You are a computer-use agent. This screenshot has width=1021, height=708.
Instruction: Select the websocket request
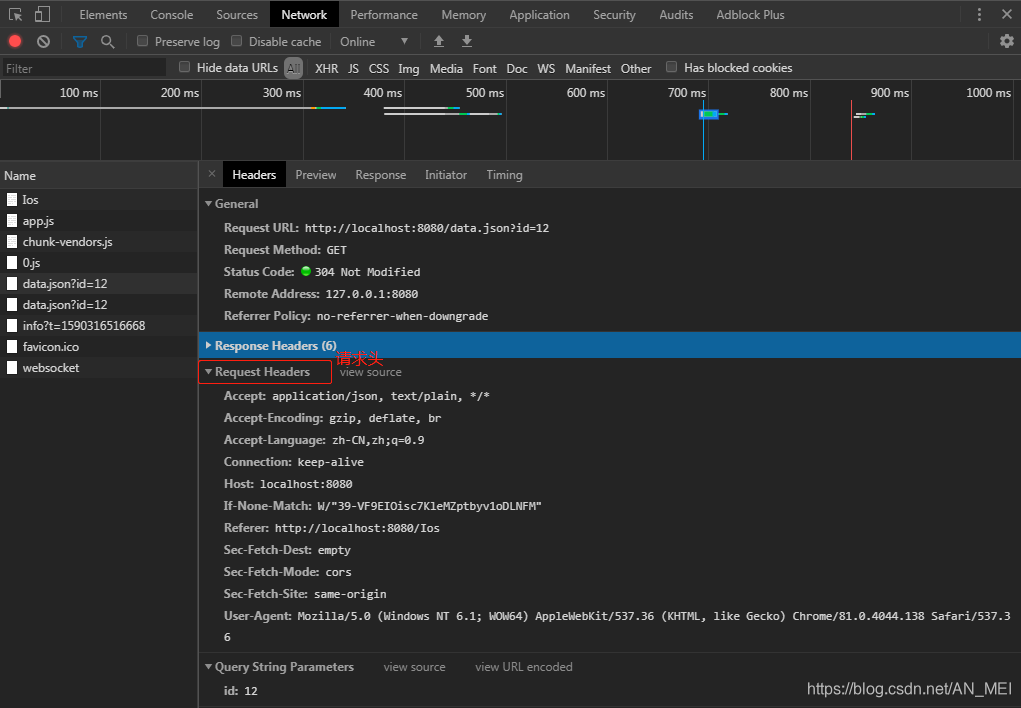tap(99, 367)
